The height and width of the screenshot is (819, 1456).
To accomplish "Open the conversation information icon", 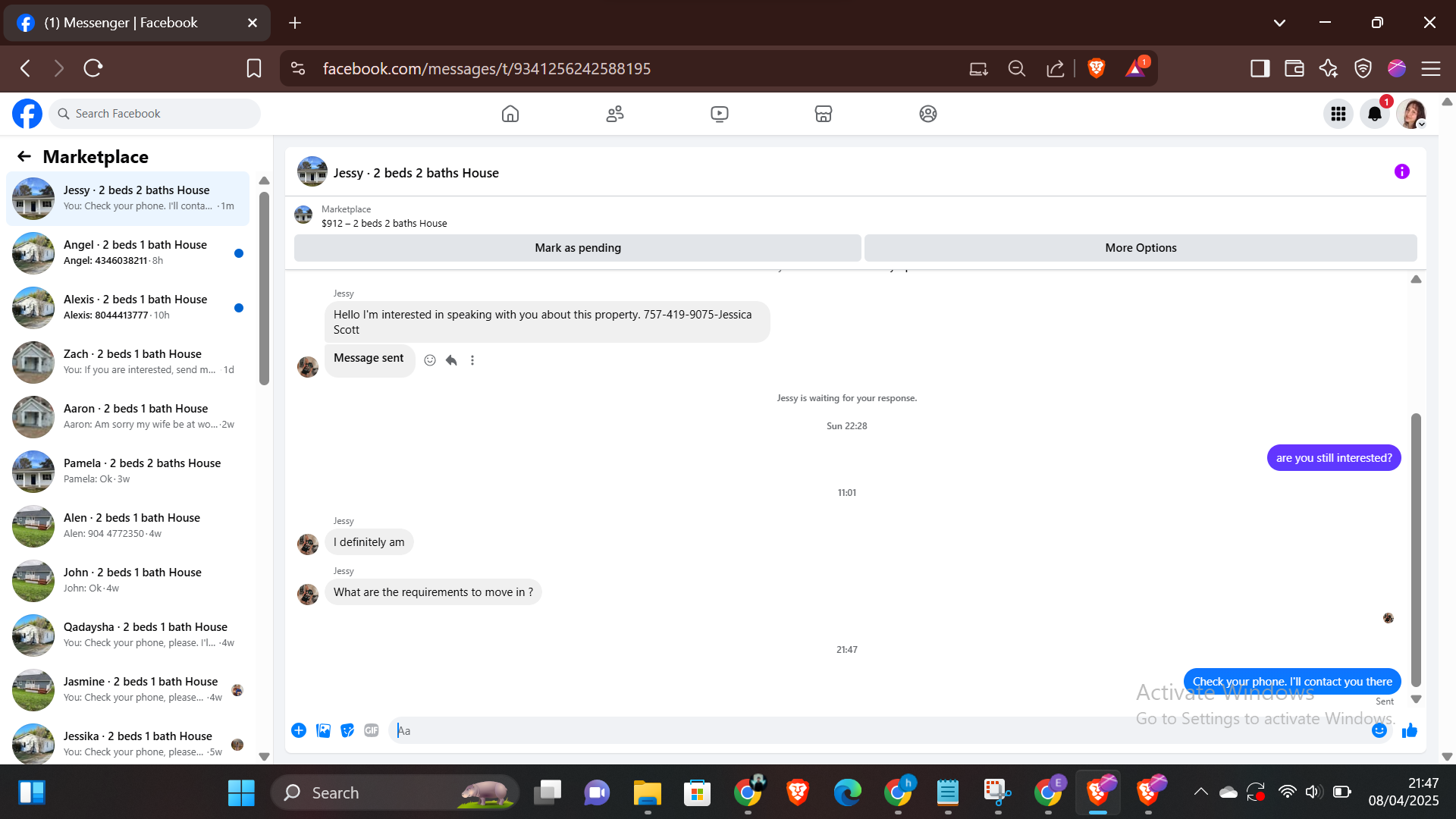I will tap(1401, 172).
